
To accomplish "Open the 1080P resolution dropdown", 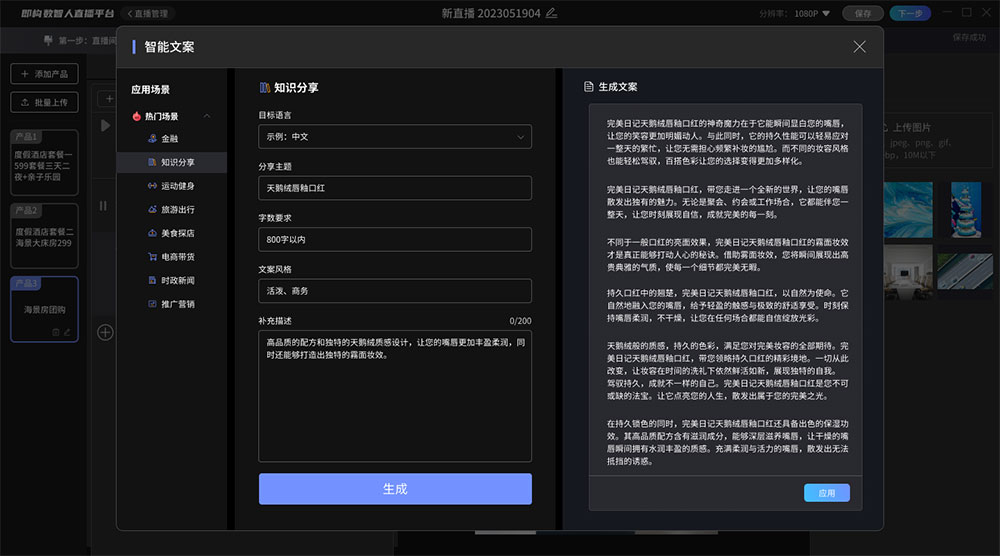I will pyautogui.click(x=810, y=13).
